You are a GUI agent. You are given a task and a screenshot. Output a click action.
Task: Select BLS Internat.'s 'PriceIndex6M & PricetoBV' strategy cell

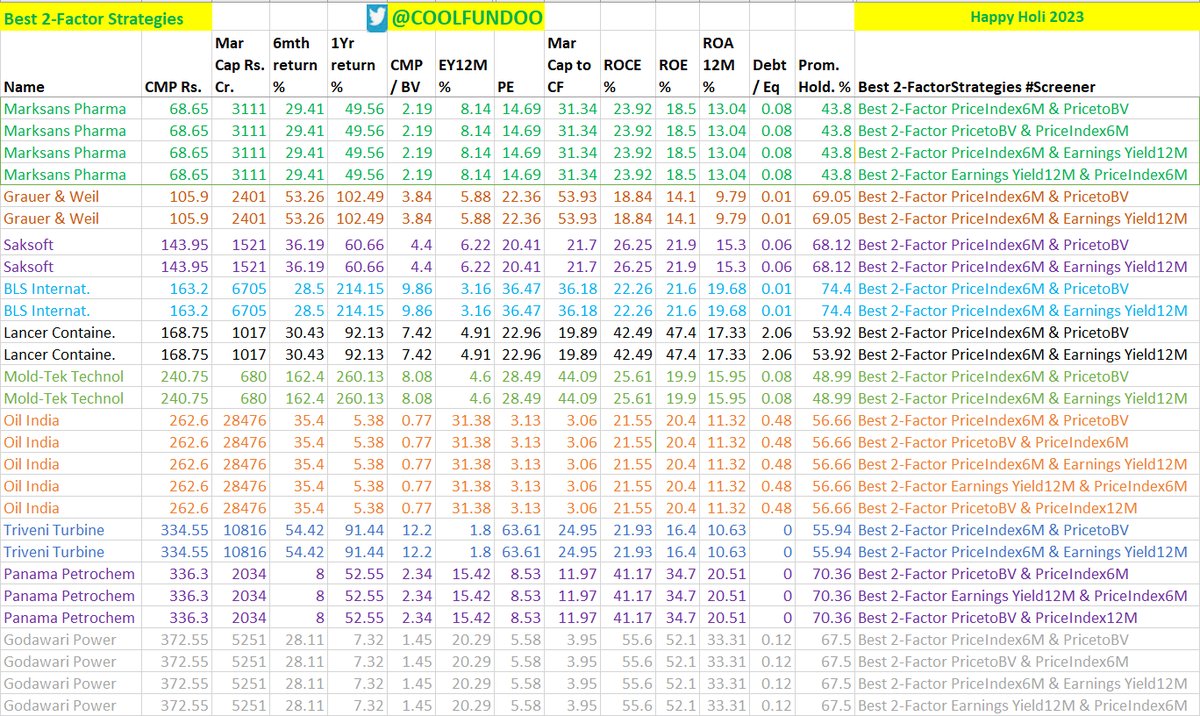pyautogui.click(x=1026, y=289)
